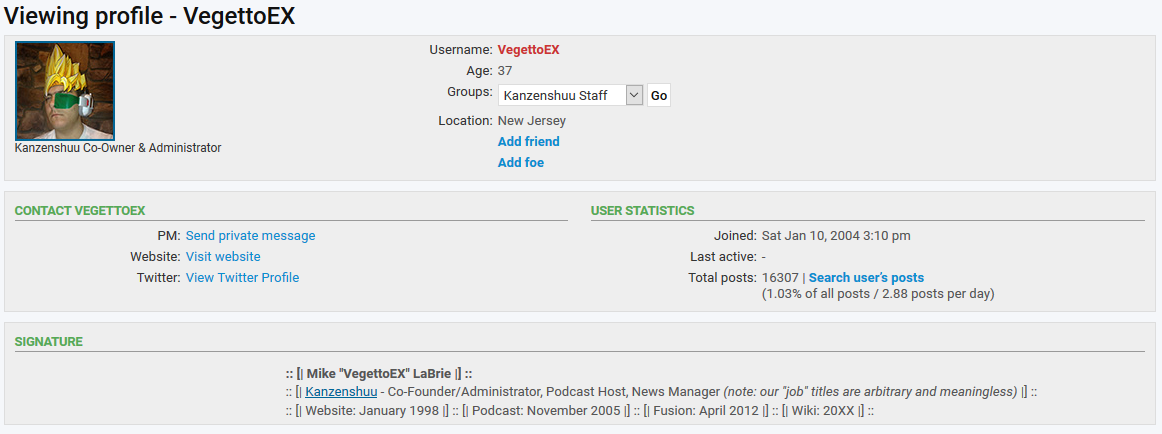Click the SIGNATURE section heading
1162x434 pixels.
pos(49,342)
